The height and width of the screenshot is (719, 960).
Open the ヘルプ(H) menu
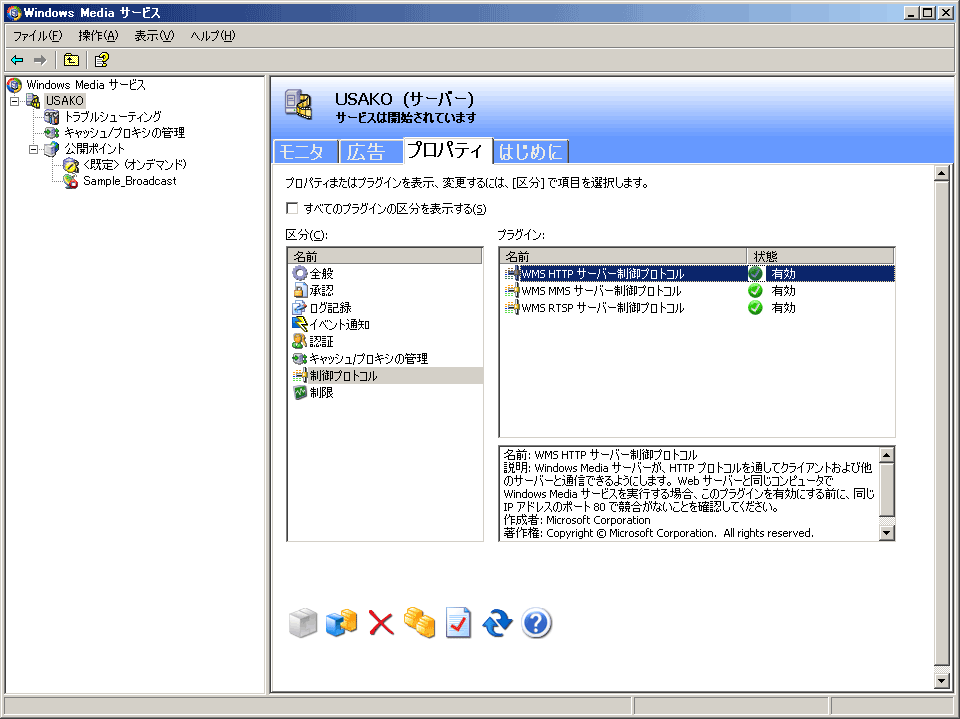pos(212,36)
